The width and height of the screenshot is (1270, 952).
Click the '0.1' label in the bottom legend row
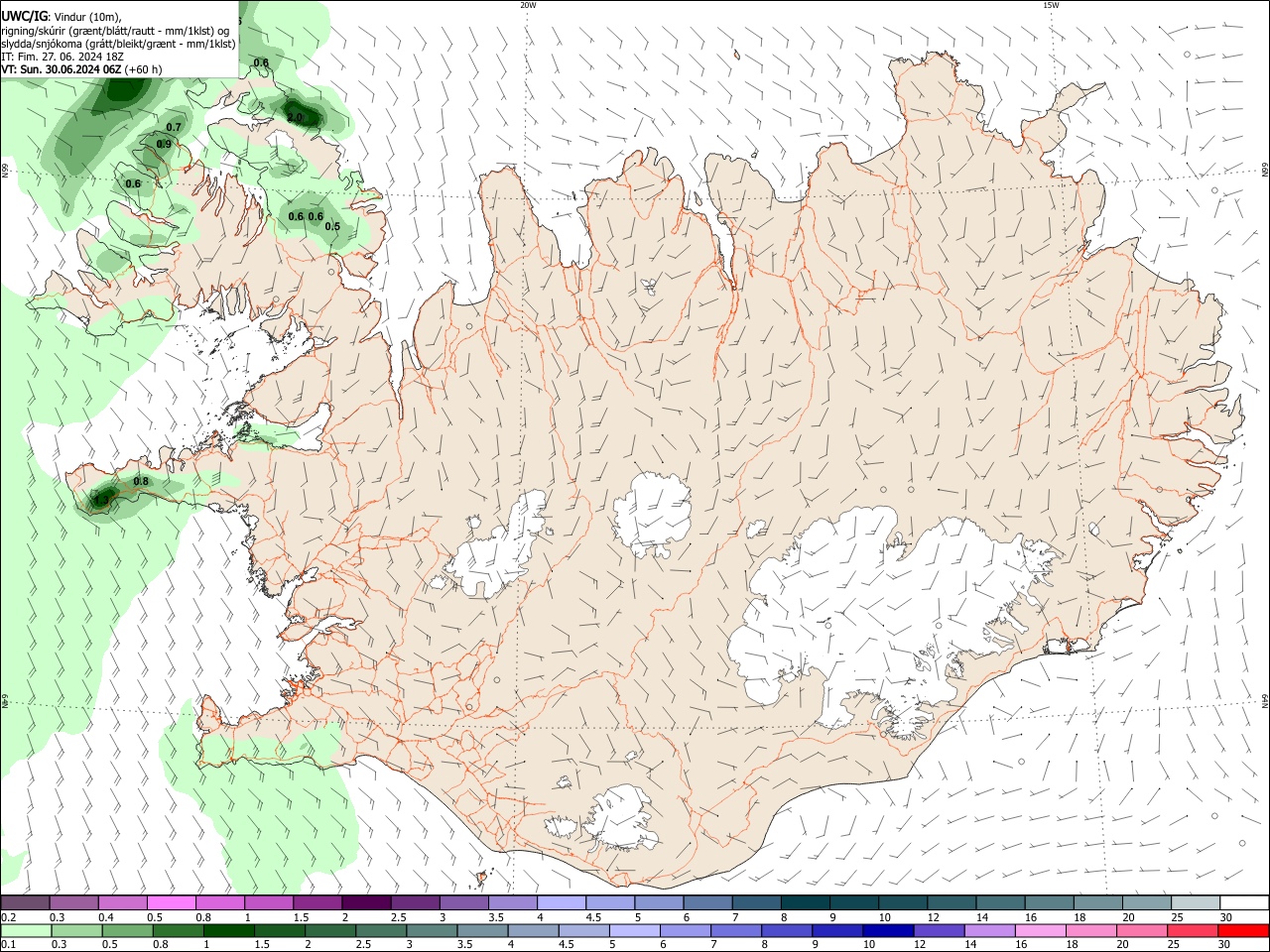[x=7, y=945]
